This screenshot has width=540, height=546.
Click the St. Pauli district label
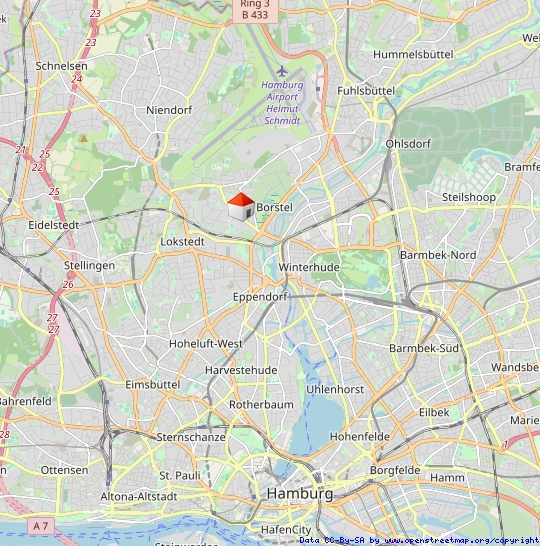click(x=180, y=476)
